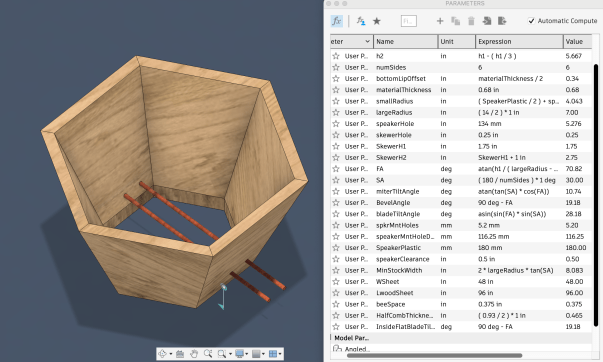Viewport: 603px width, 362px height.
Task: Click the horizontal scrollbar at panel bottom
Action: (x=435, y=355)
